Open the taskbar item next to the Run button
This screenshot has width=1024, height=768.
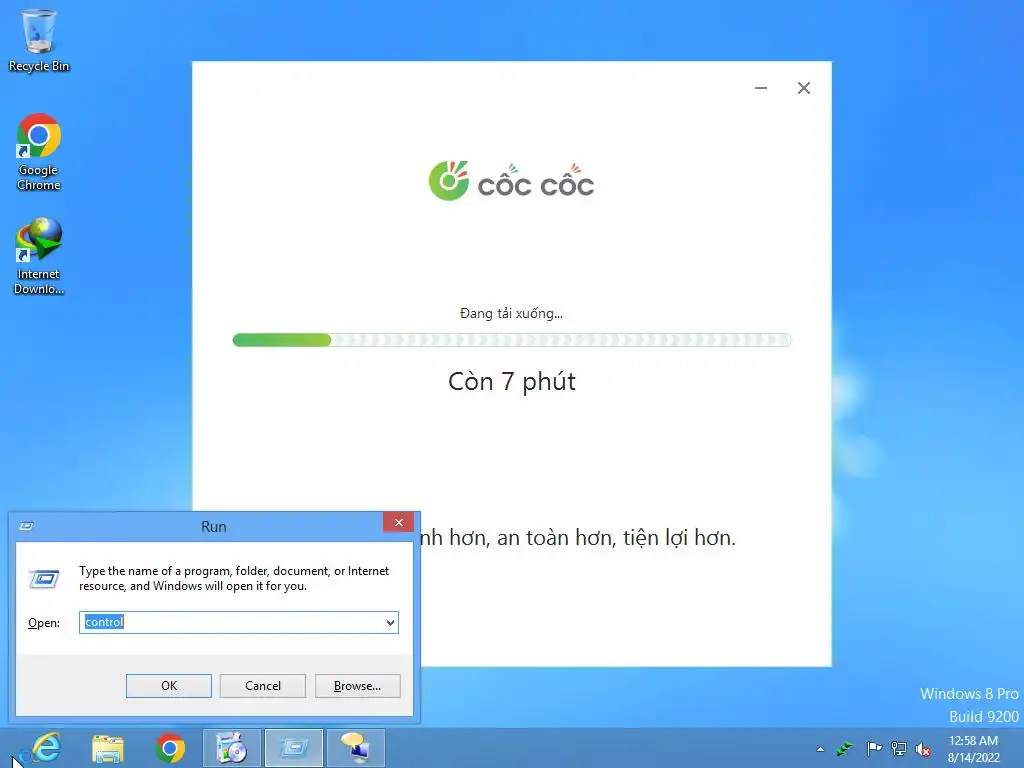[x=355, y=748]
